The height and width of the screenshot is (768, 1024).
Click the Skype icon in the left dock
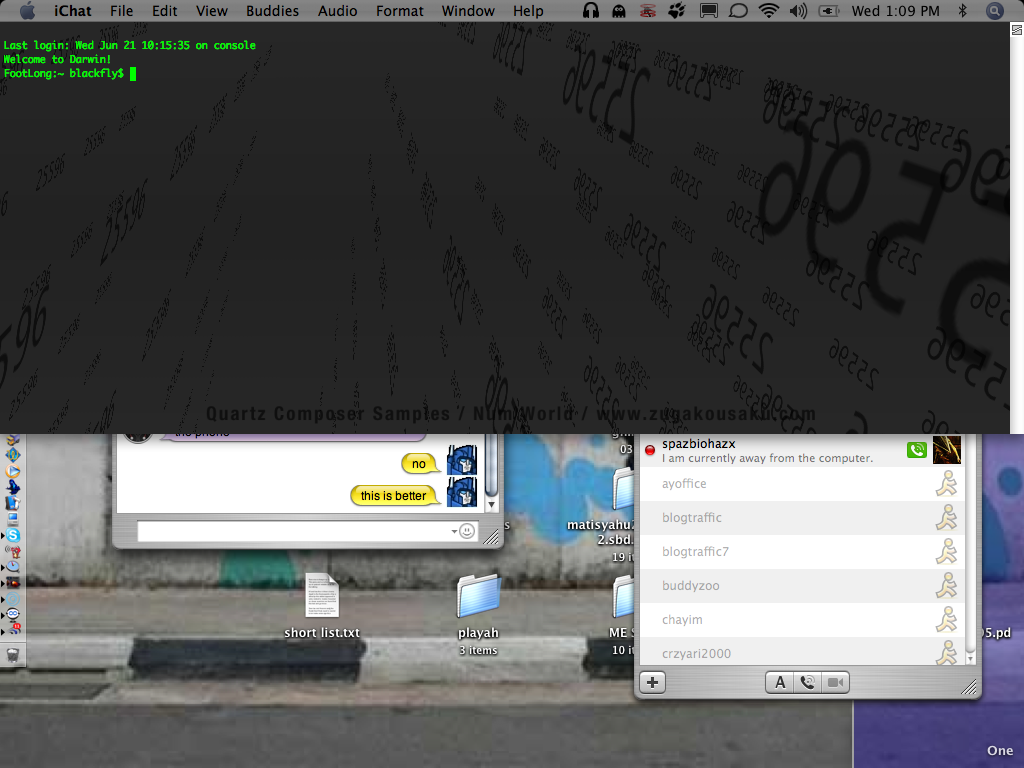(x=13, y=536)
